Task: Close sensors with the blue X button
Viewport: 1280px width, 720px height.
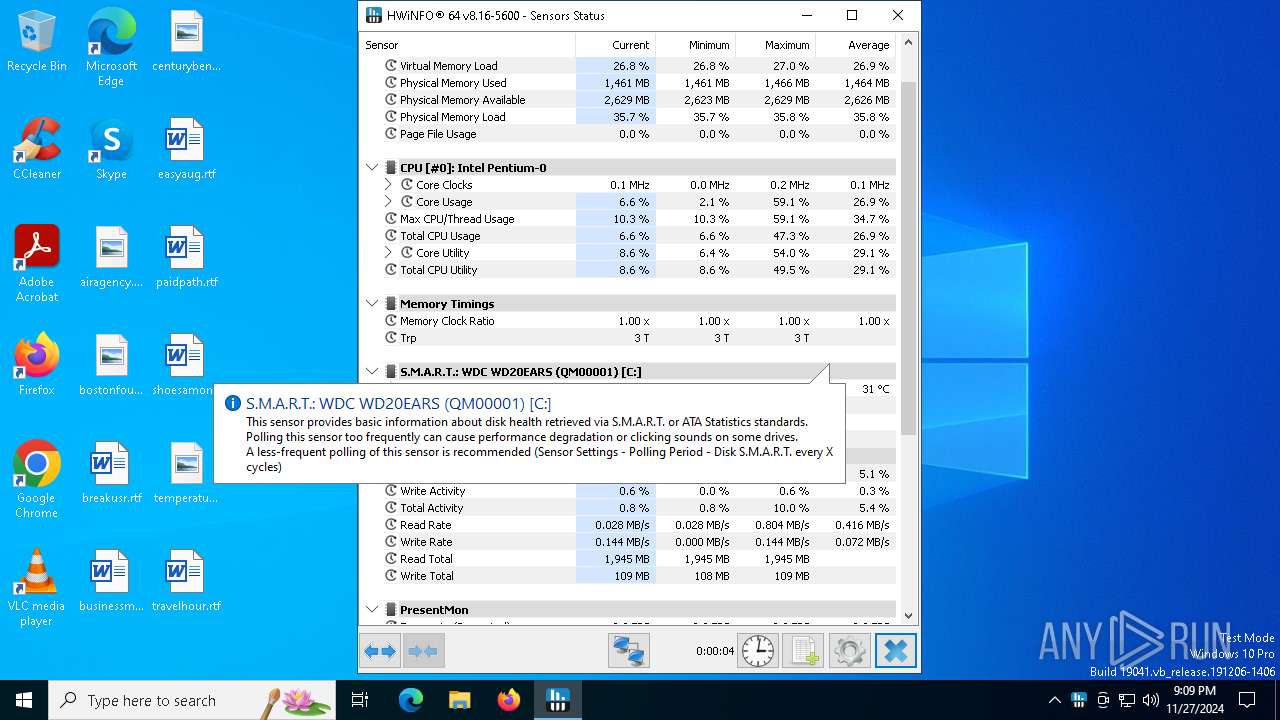Action: click(x=895, y=651)
